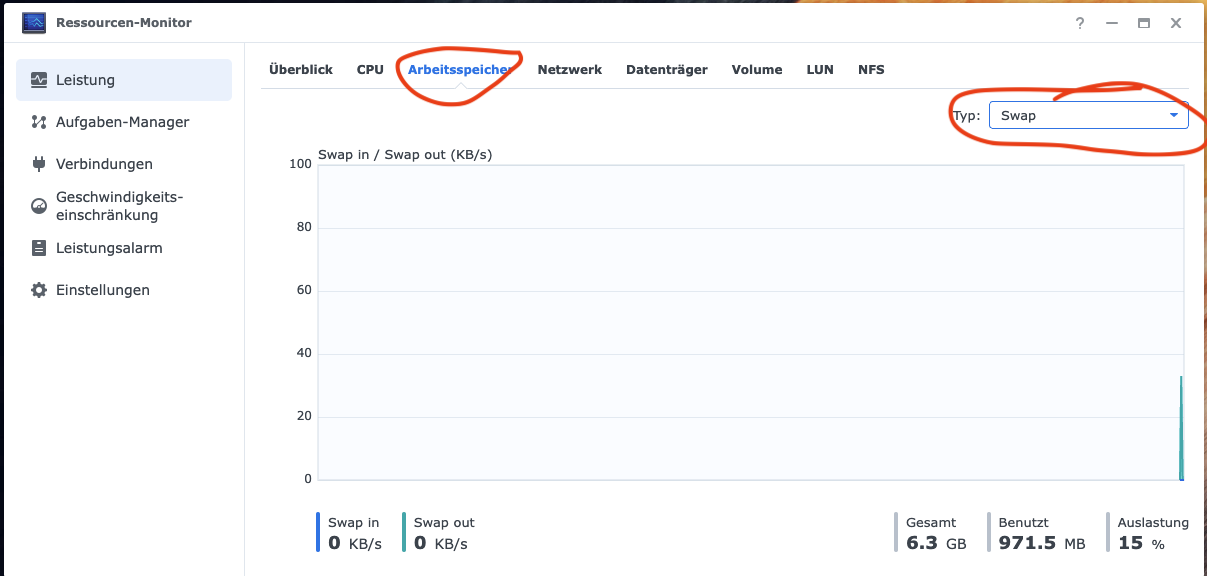Screen dimensions: 1207x576
Task: Close the Ressourcen-Monitor window
Action: coord(1176,23)
